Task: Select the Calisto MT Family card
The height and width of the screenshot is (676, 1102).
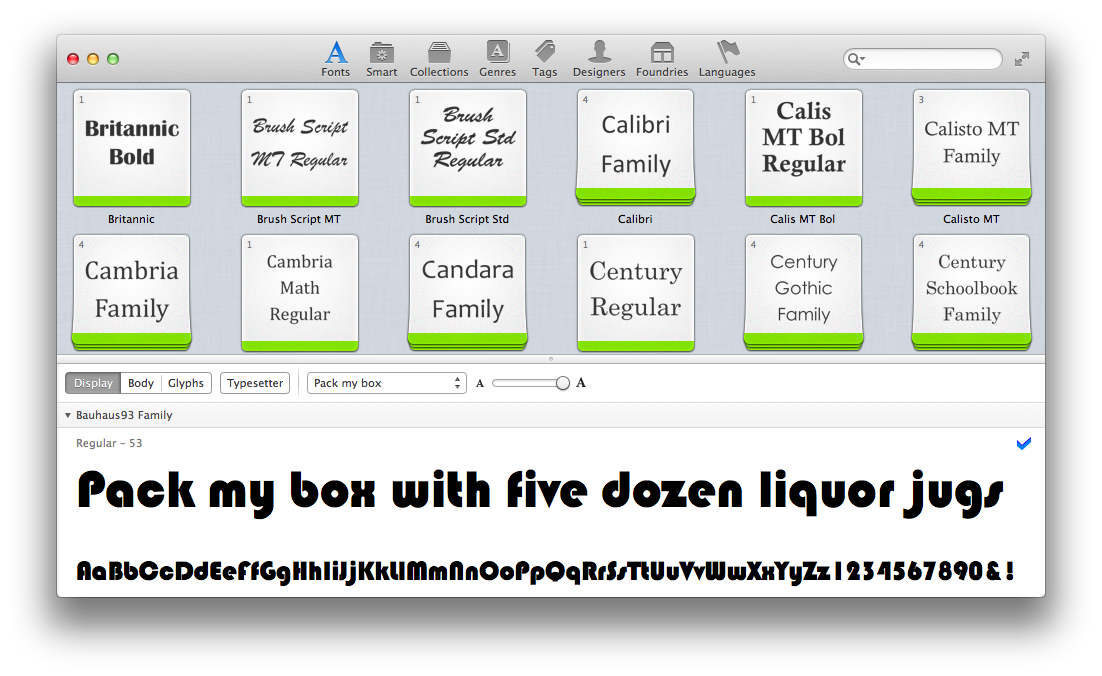Action: [x=971, y=148]
